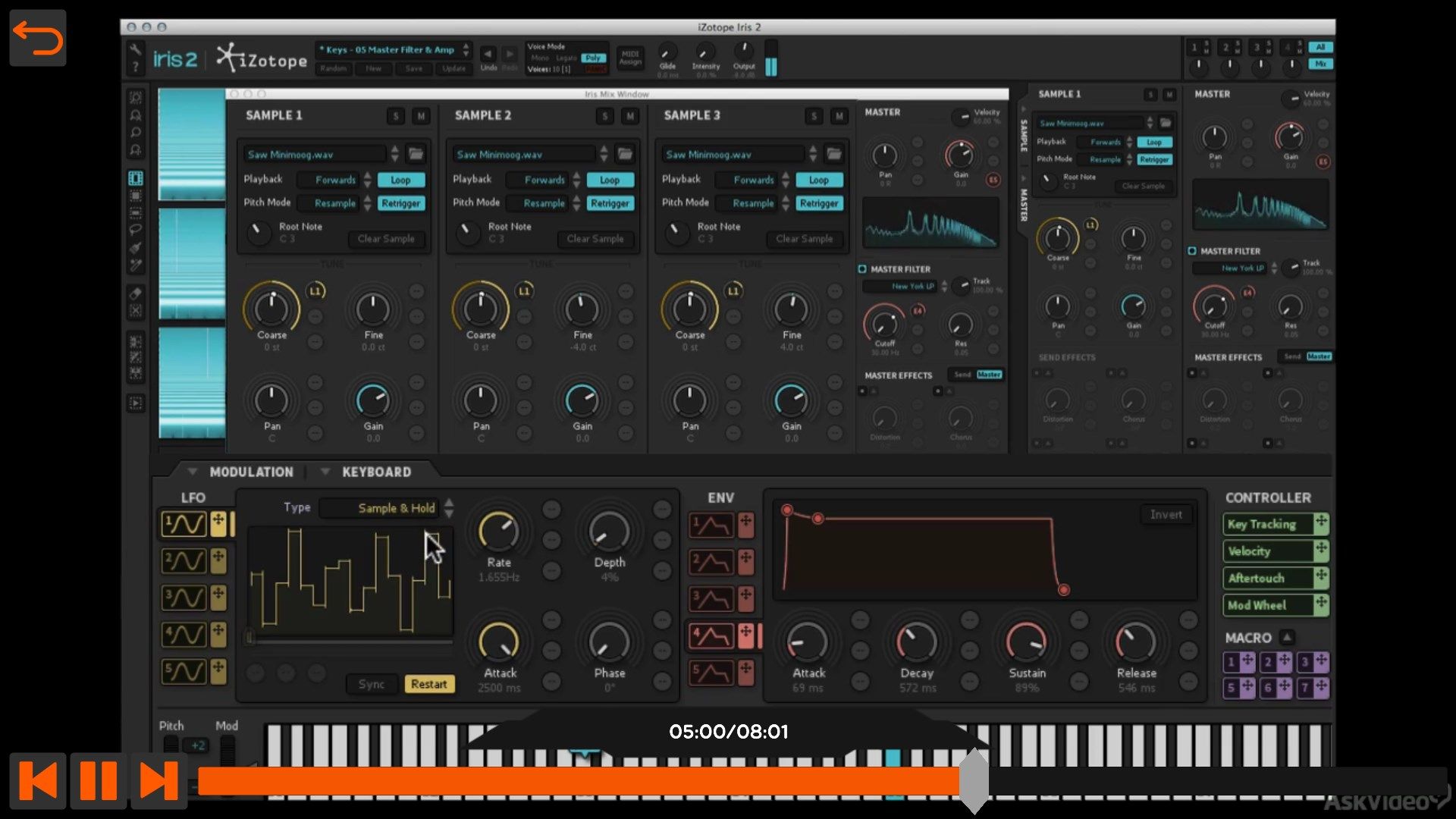Image resolution: width=1456 pixels, height=819 pixels.
Task: Select LFO 1 waveform icon
Action: [184, 523]
